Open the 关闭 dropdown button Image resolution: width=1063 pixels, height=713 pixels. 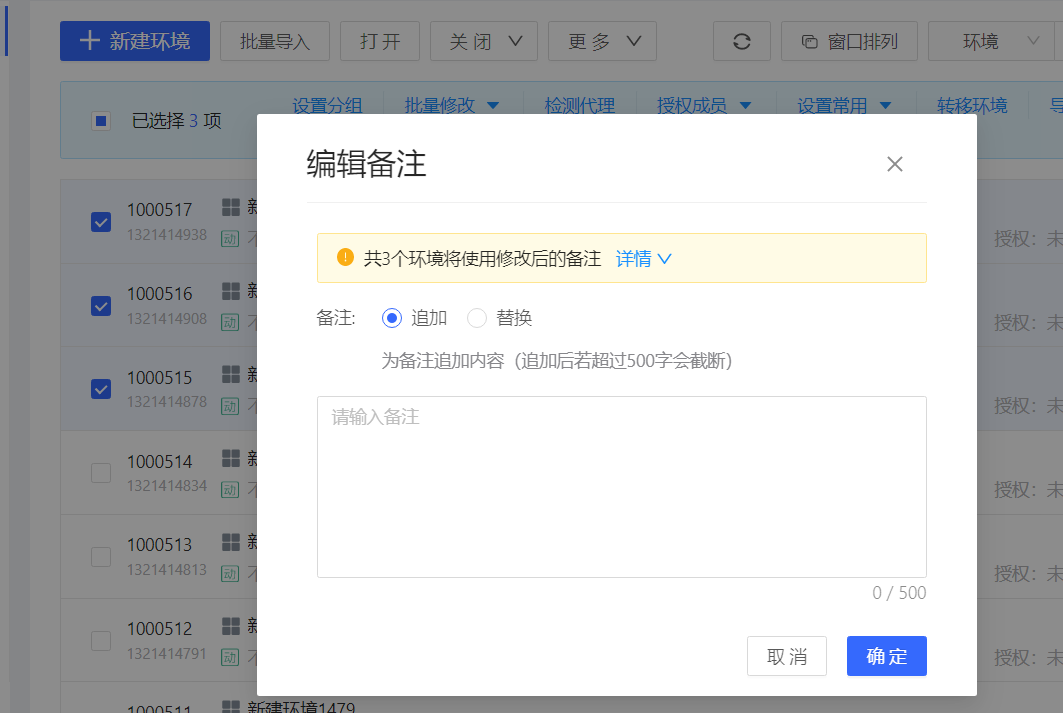click(x=483, y=41)
